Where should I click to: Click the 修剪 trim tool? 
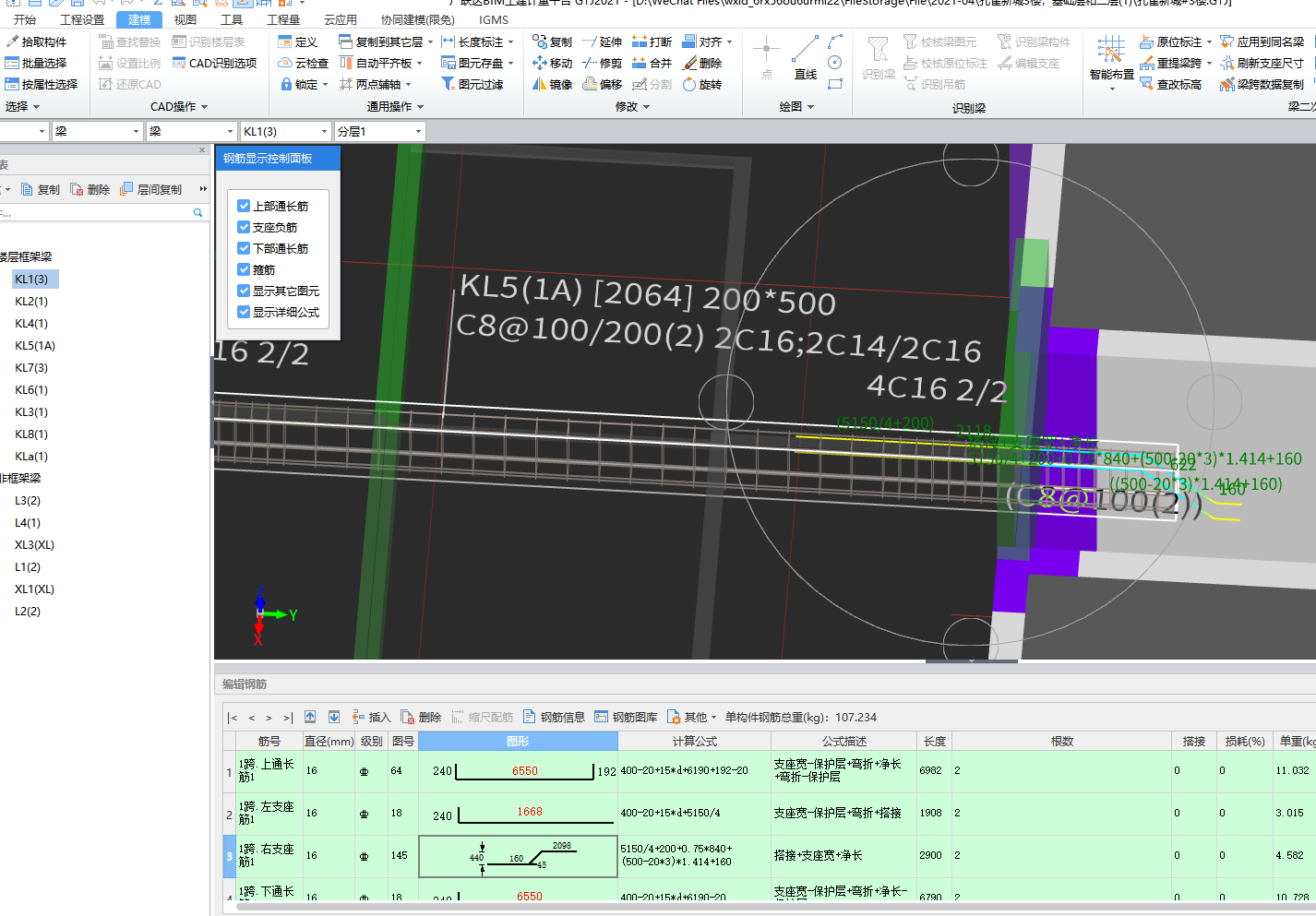pos(602,63)
